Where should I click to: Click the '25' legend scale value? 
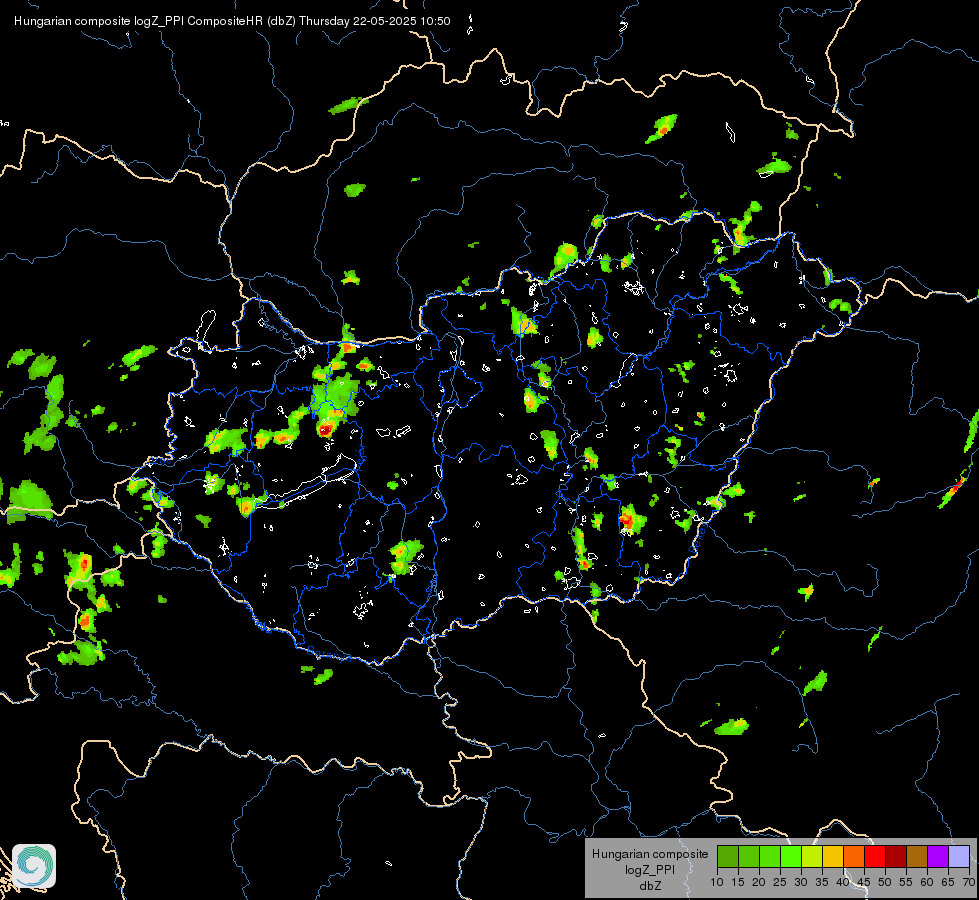pyautogui.click(x=780, y=883)
